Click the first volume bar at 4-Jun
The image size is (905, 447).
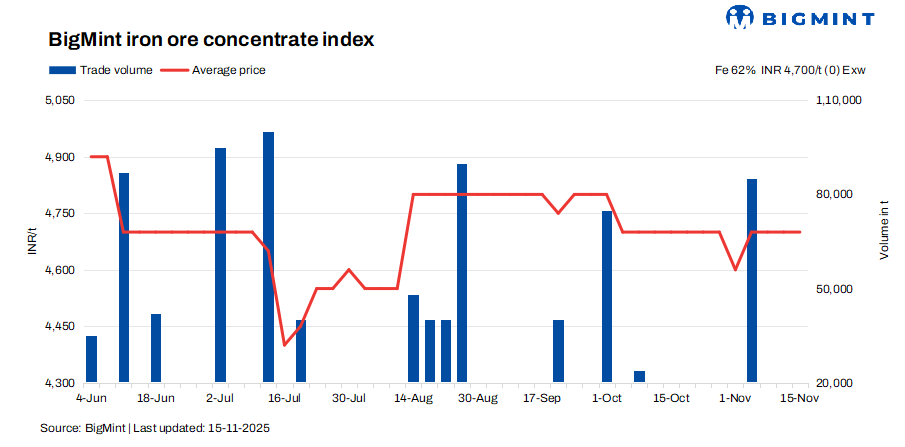[92, 359]
